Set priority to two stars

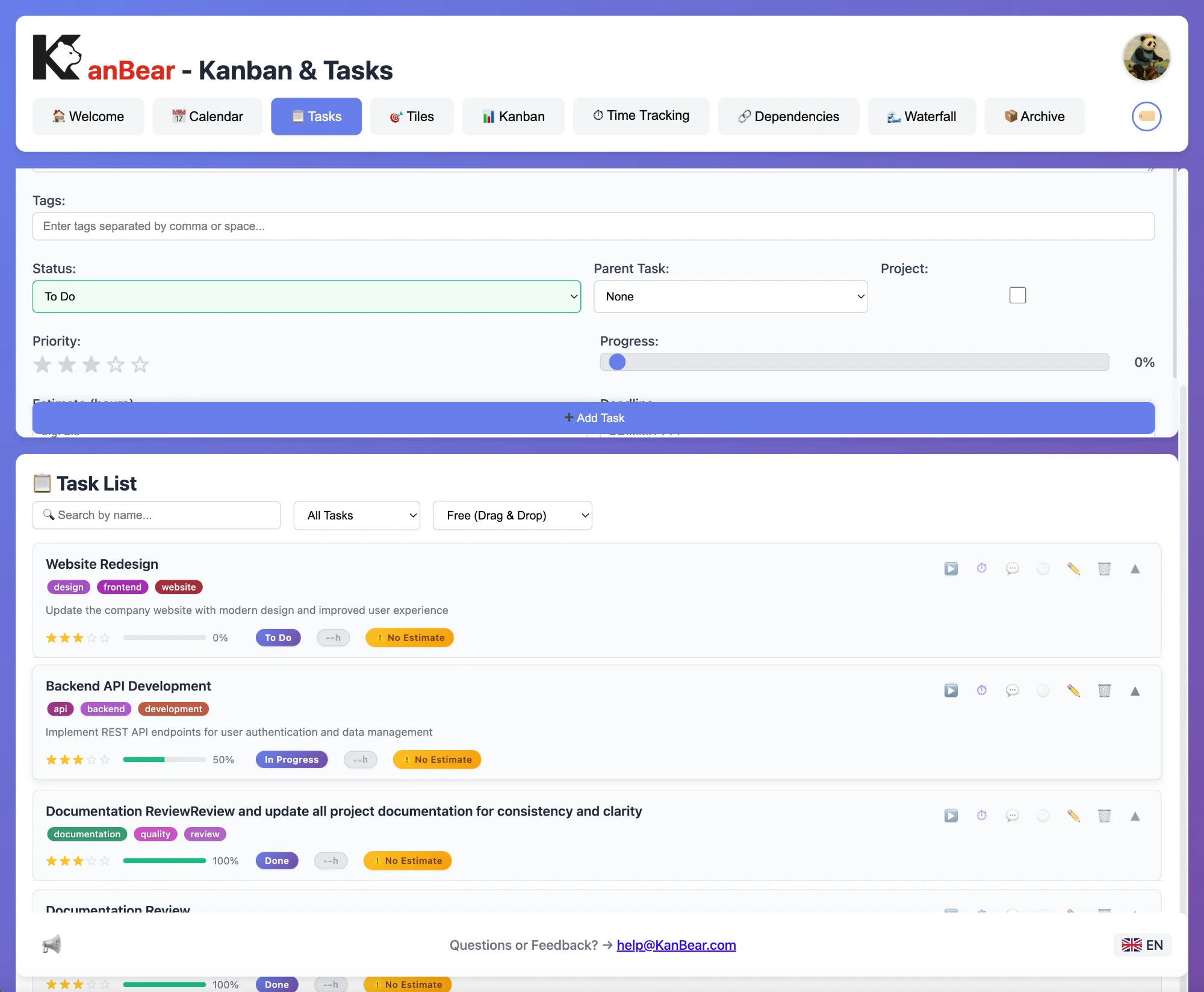point(67,364)
